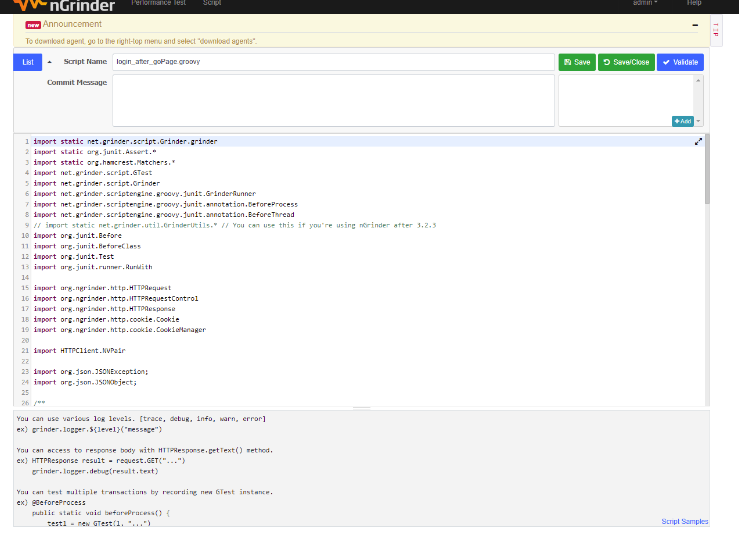Click line 1 import Grinder.grinder
This screenshot has height=536, width=739.
click(x=125, y=141)
